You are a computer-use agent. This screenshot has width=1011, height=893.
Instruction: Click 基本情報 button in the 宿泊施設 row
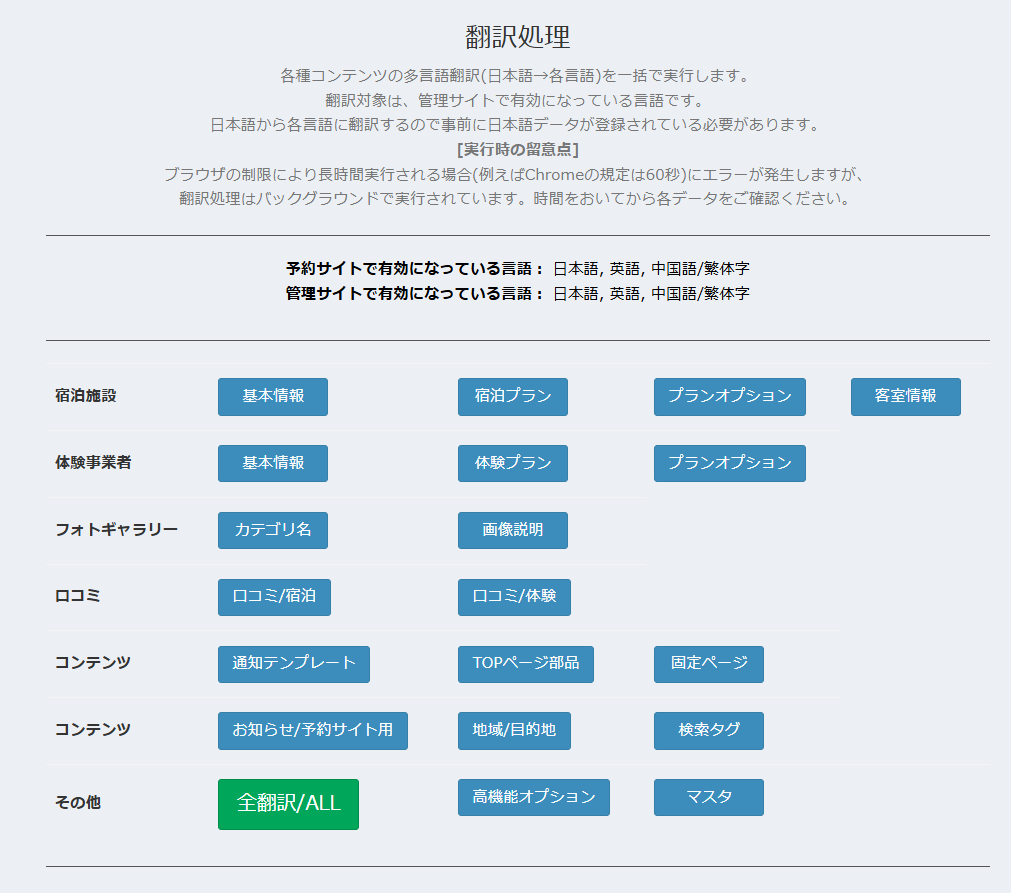point(272,397)
